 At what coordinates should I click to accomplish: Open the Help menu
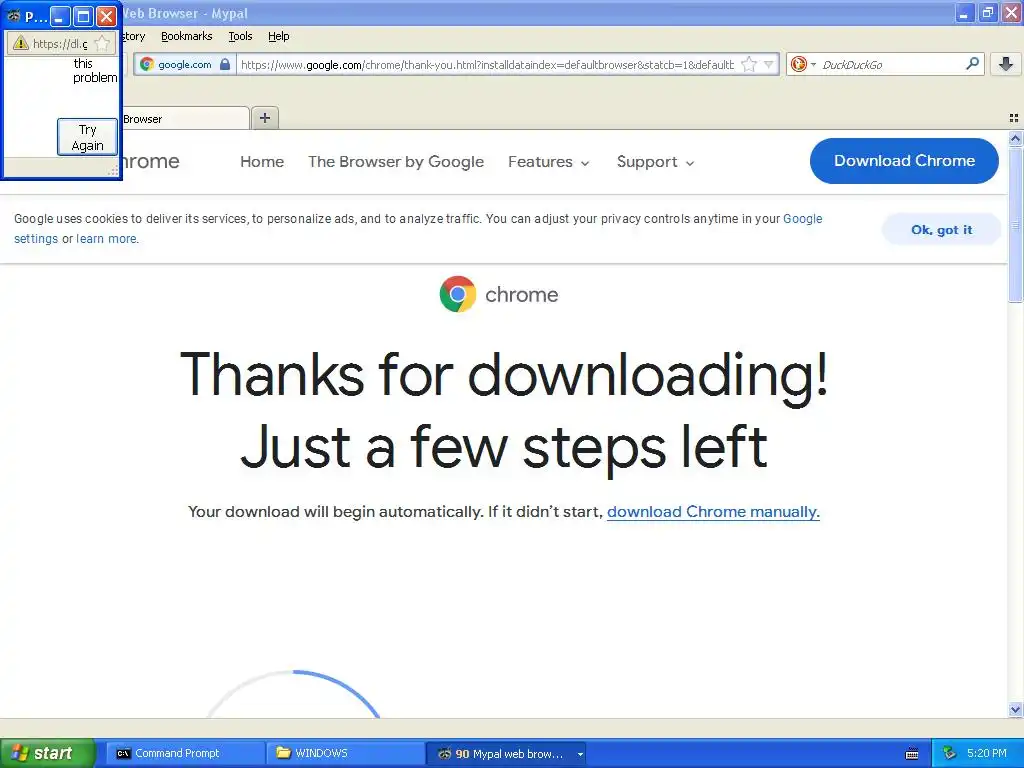(x=278, y=36)
